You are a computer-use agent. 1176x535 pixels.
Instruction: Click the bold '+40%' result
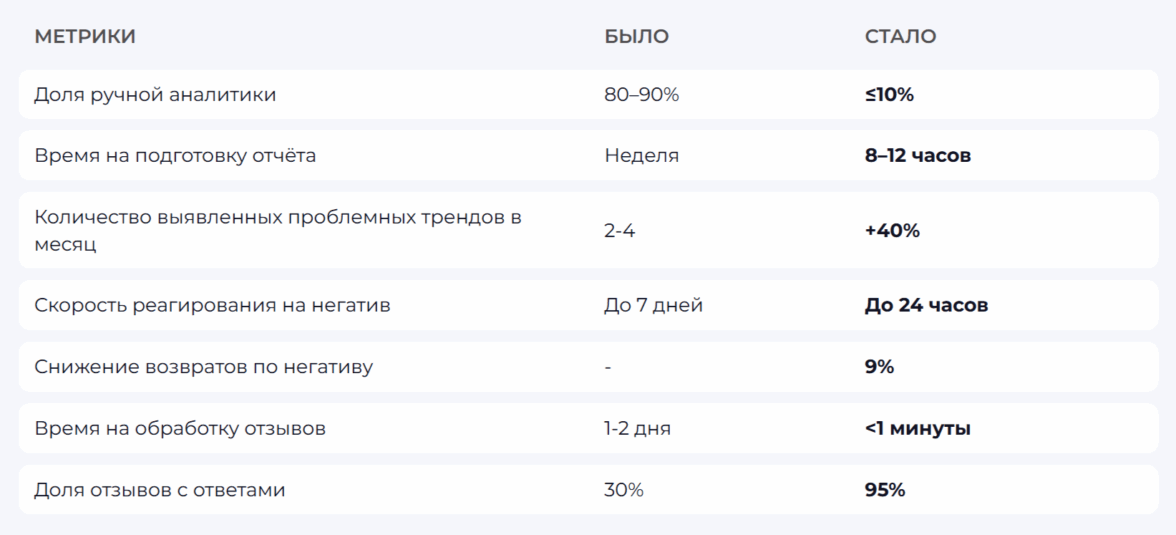892,231
